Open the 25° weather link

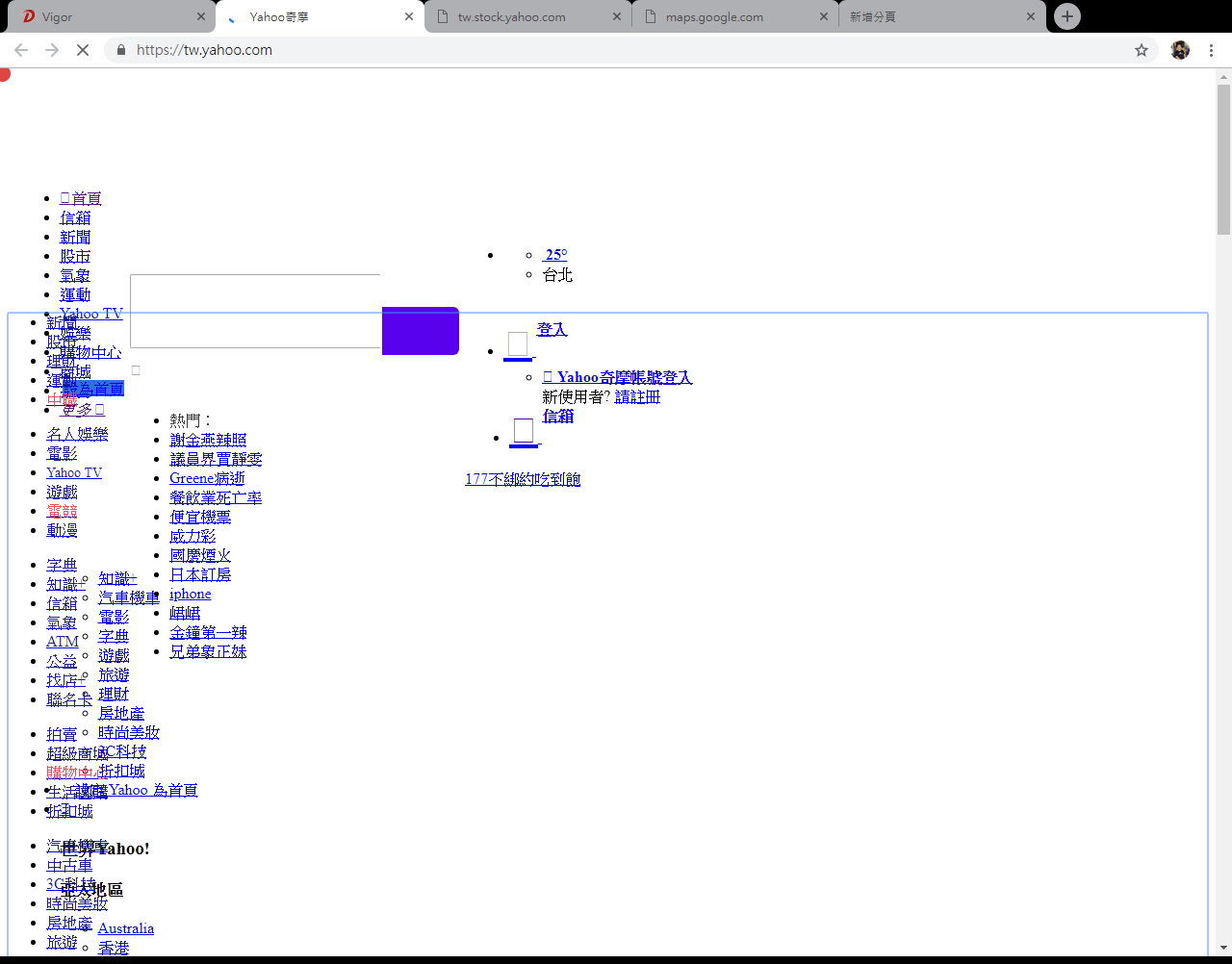[x=555, y=255]
